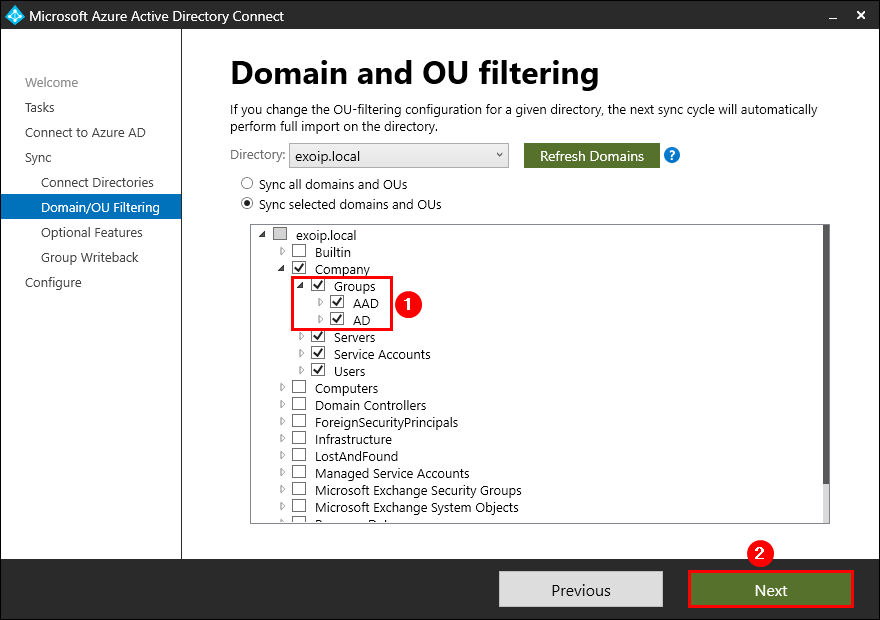Click the blue help question mark icon
The image size is (880, 620).
(672, 156)
